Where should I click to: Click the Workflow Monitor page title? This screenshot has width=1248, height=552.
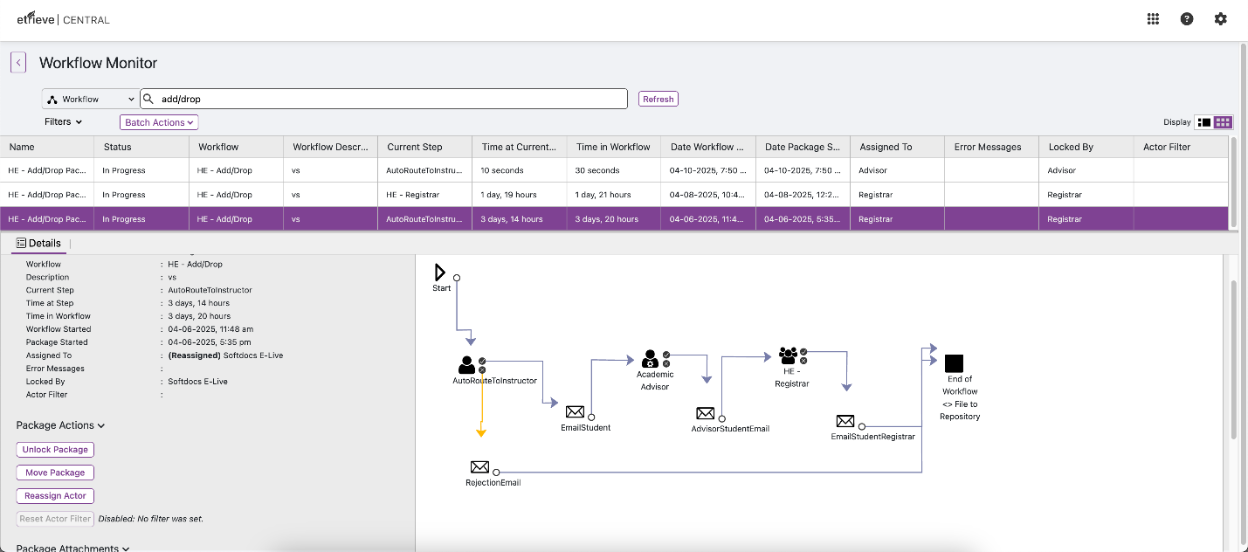[98, 63]
